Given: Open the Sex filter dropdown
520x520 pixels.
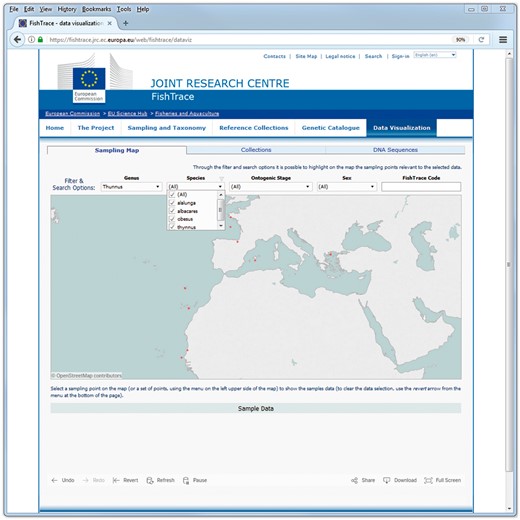Looking at the screenshot, I should (347, 187).
